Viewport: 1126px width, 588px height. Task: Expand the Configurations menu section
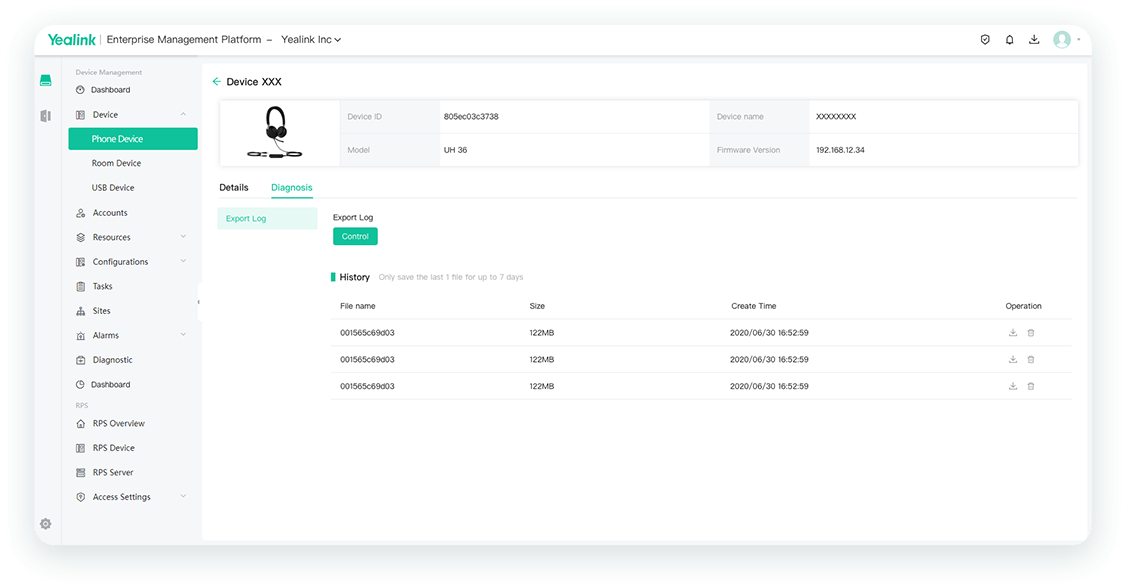[183, 262]
